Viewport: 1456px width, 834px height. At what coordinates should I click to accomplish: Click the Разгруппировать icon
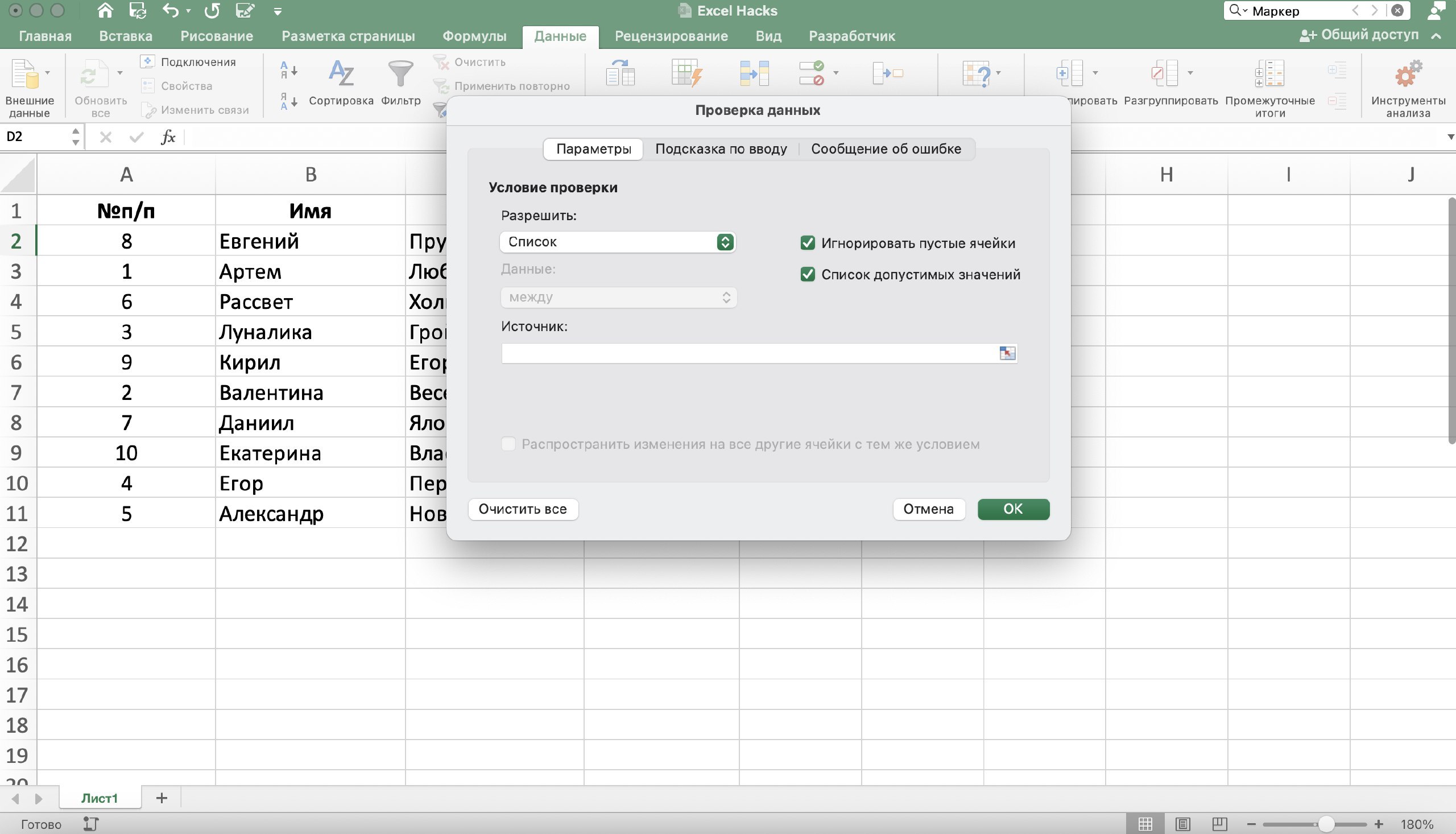(1164, 73)
